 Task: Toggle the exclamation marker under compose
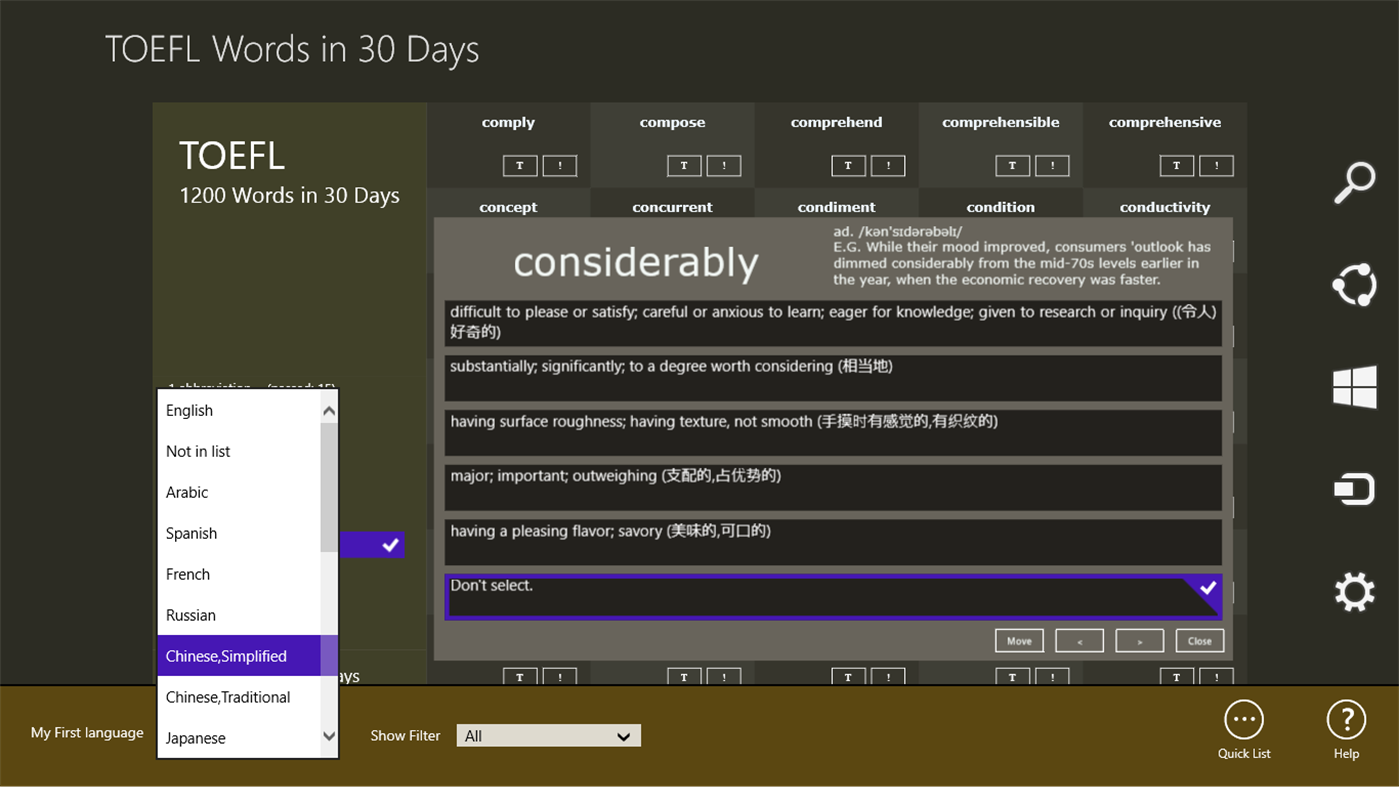(724, 165)
